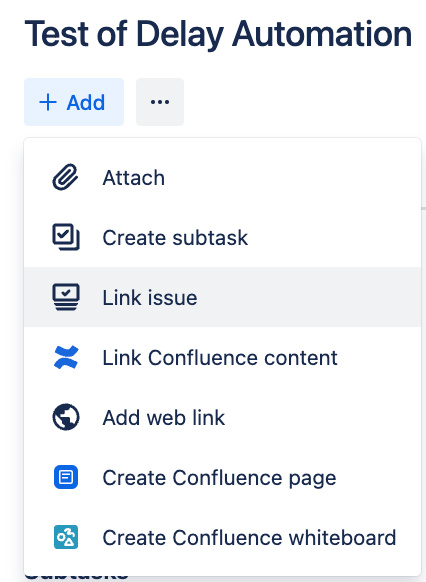Screen dimensions: 426x582
Task: Click the globe web link icon
Action: click(x=66, y=417)
